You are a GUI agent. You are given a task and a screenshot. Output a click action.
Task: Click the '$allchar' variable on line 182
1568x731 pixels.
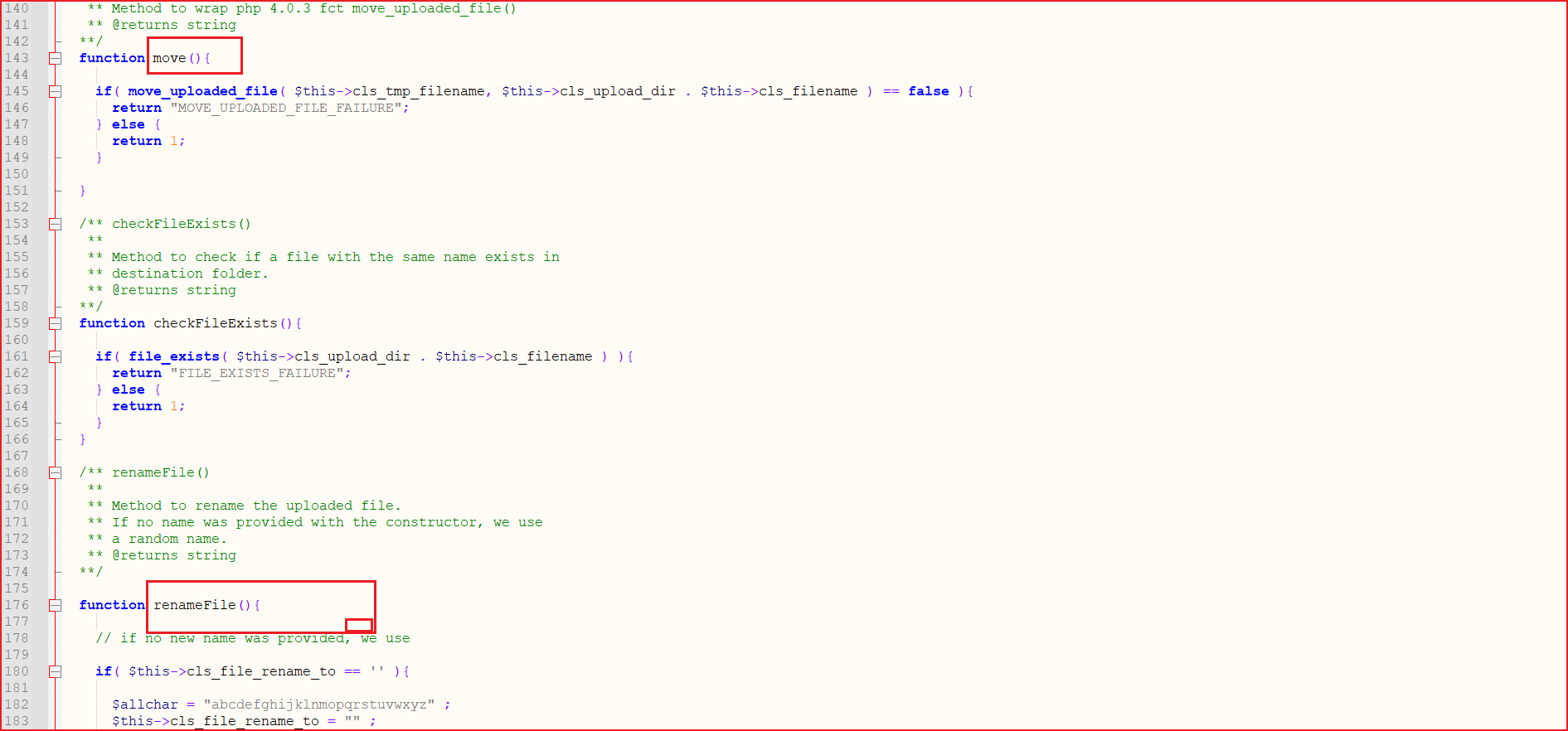point(145,704)
